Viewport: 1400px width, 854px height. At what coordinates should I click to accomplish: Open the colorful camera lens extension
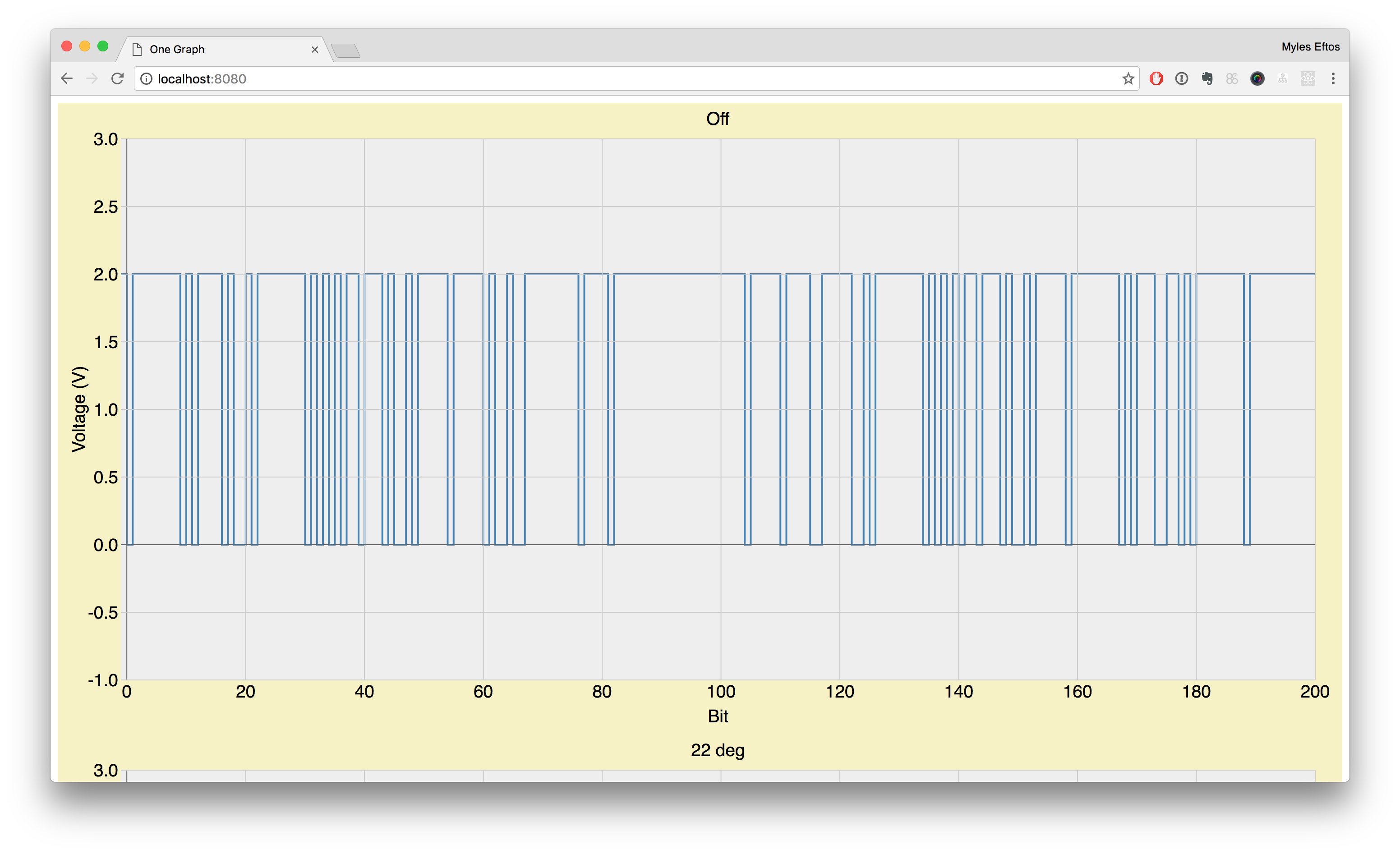(1257, 78)
